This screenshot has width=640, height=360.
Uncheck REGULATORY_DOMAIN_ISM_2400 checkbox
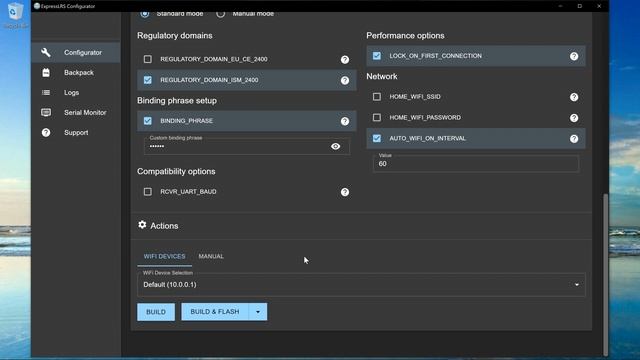click(x=148, y=80)
